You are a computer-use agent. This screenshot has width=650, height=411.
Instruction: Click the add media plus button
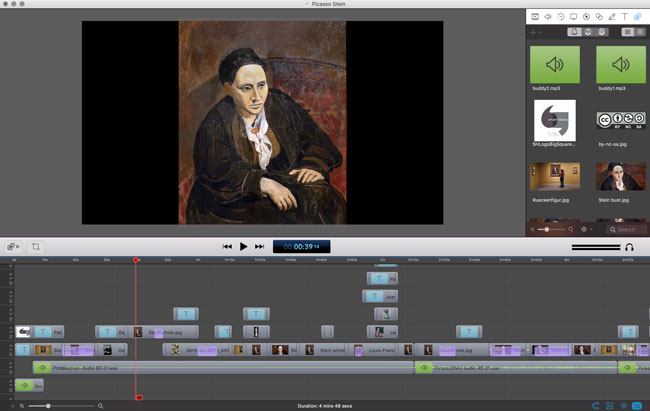pos(533,32)
